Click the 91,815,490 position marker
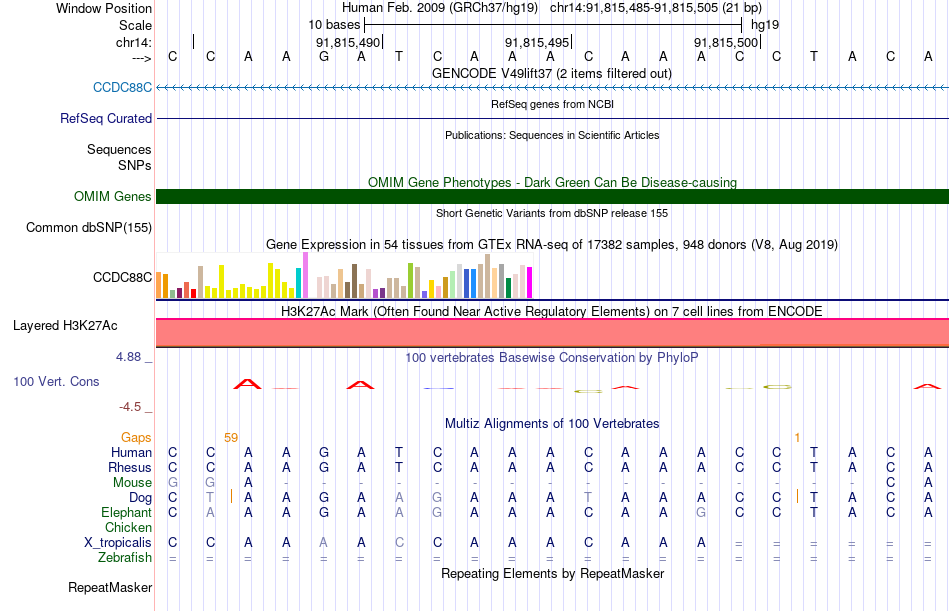 pyautogui.click(x=348, y=42)
